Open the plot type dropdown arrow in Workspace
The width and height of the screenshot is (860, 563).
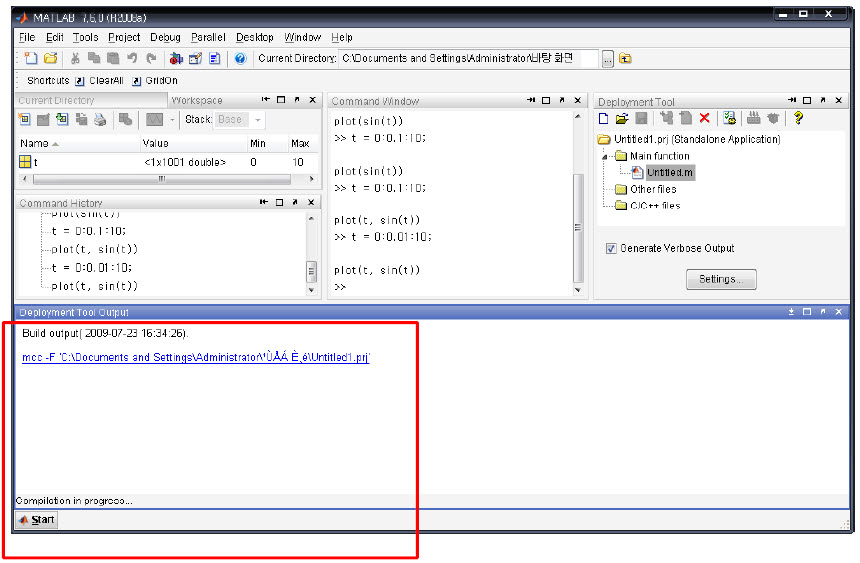[172, 120]
